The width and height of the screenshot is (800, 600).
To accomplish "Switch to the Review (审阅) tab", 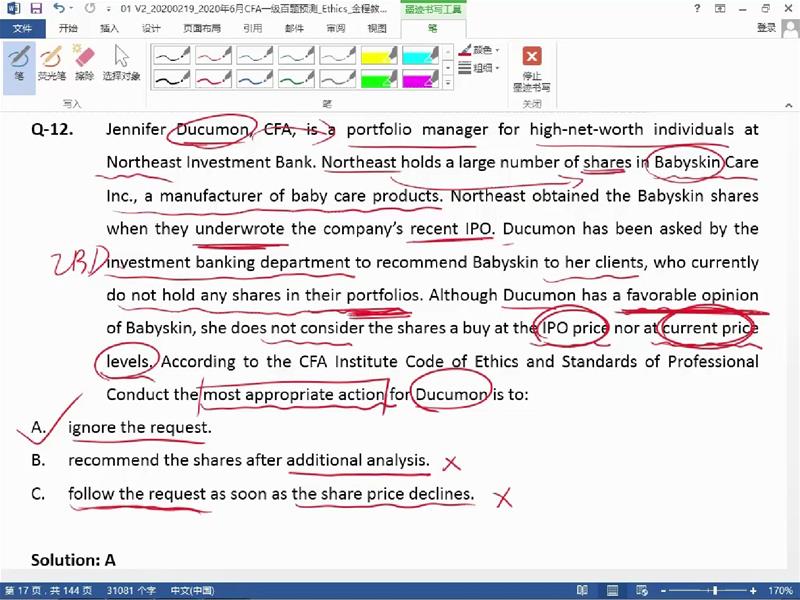I will click(x=336, y=29).
